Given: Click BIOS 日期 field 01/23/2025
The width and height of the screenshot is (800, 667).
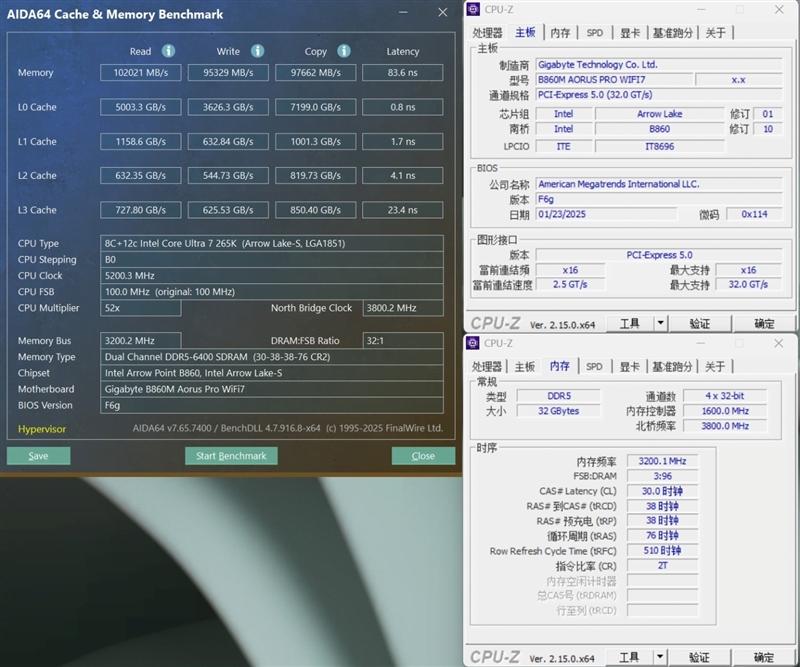Looking at the screenshot, I should pyautogui.click(x=606, y=214).
